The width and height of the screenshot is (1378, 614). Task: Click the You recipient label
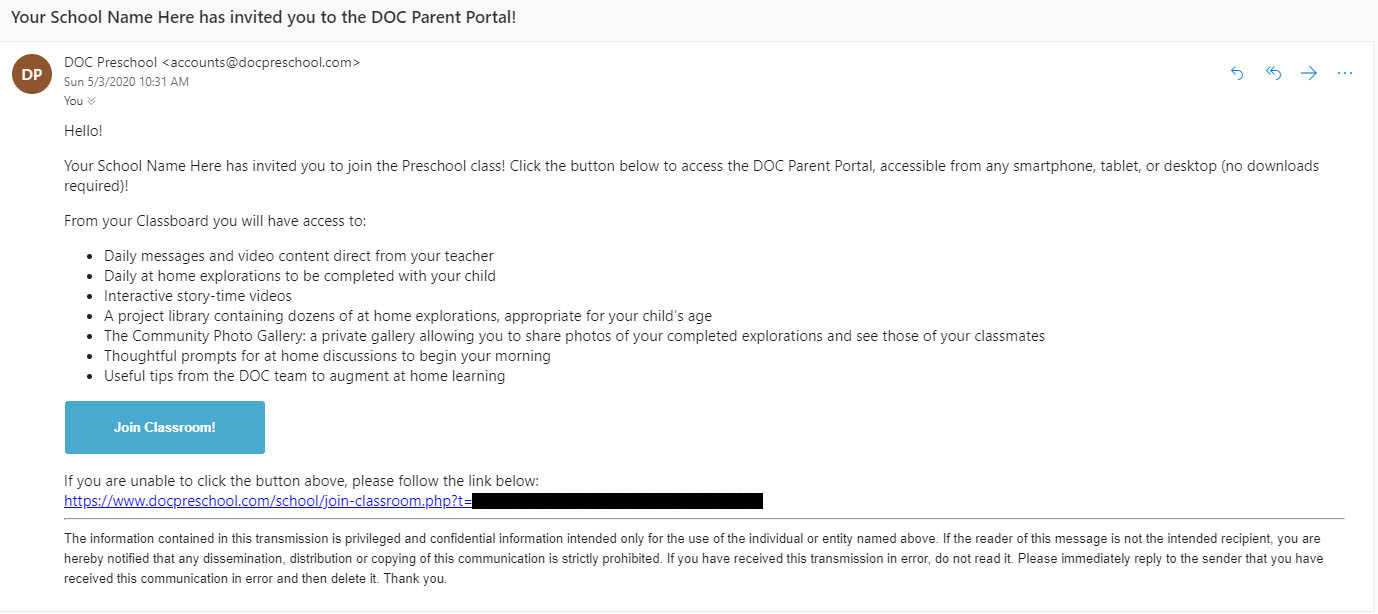click(x=73, y=101)
